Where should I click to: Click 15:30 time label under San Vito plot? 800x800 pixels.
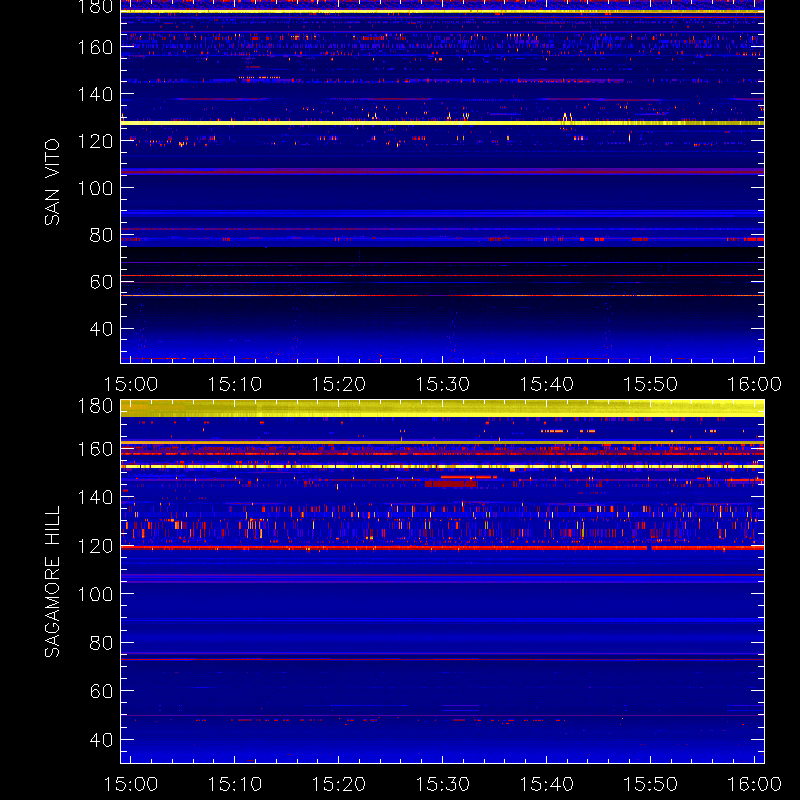(443, 384)
